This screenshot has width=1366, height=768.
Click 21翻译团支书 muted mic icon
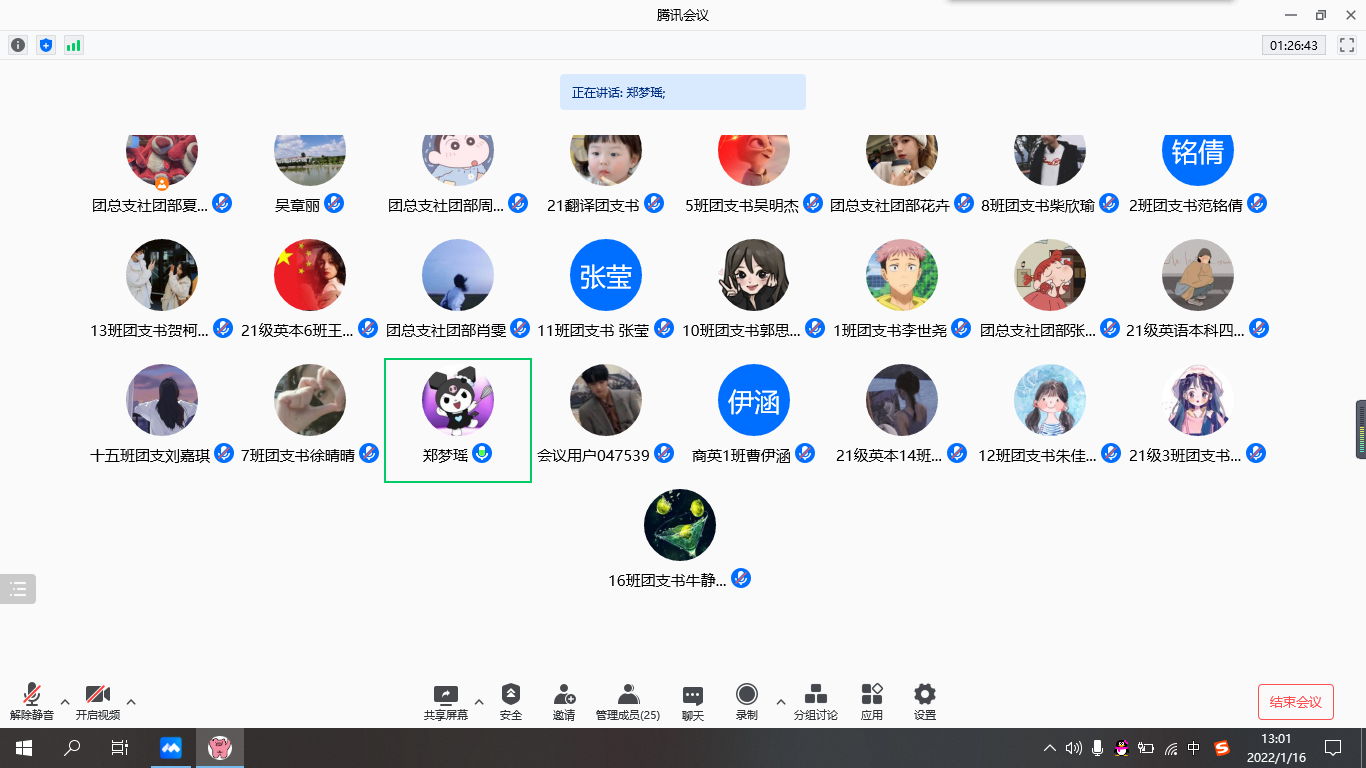click(x=653, y=203)
